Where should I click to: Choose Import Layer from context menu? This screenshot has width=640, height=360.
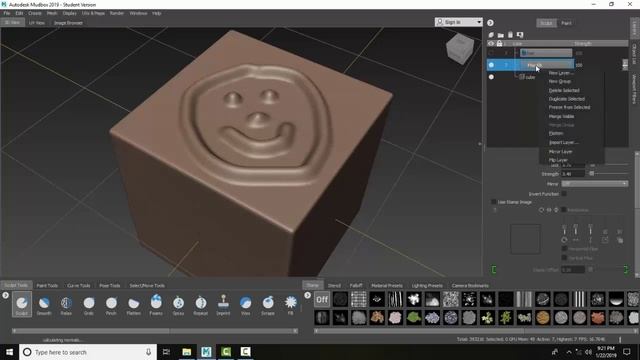pyautogui.click(x=564, y=142)
